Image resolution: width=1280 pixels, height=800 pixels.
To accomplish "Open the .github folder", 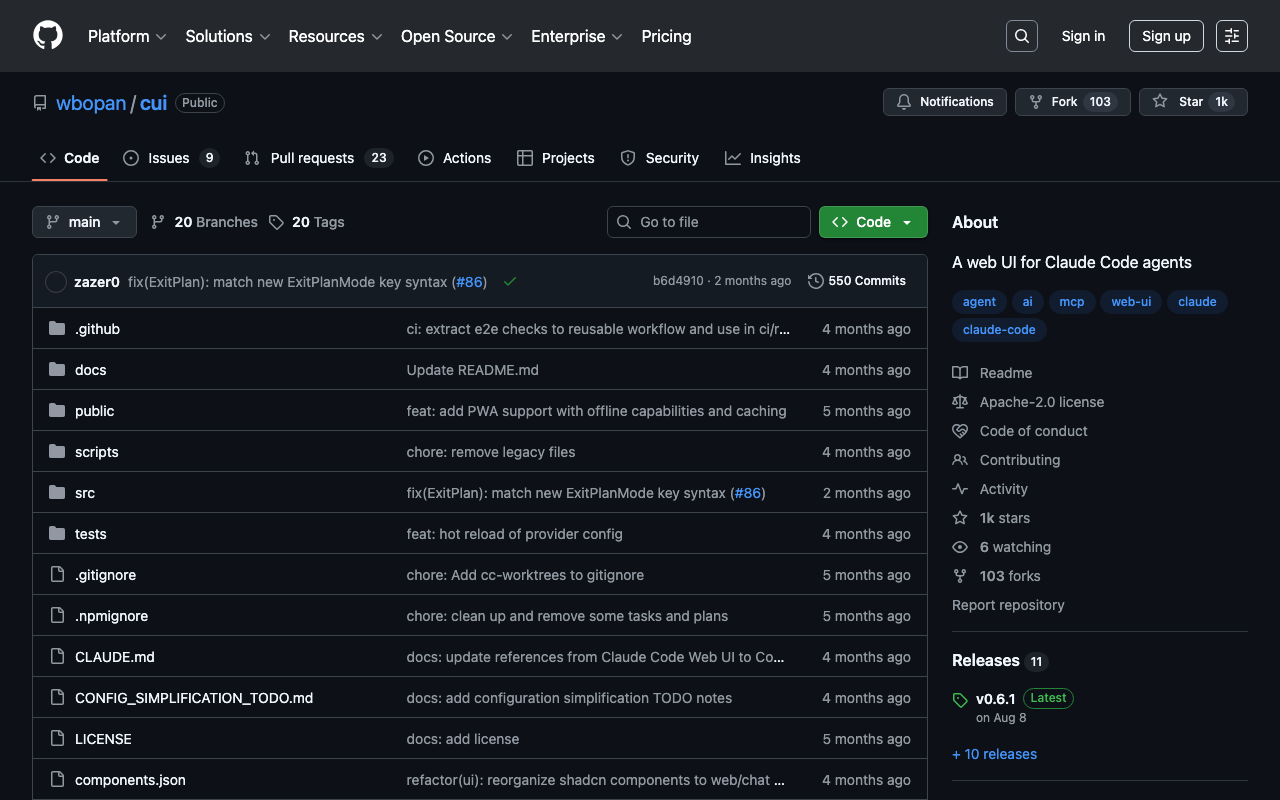I will click(x=97, y=329).
